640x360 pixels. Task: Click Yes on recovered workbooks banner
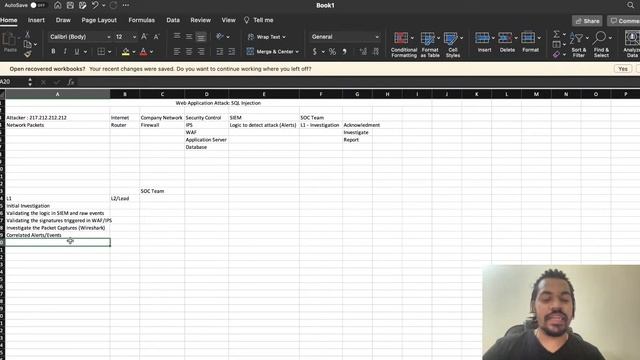tap(623, 69)
